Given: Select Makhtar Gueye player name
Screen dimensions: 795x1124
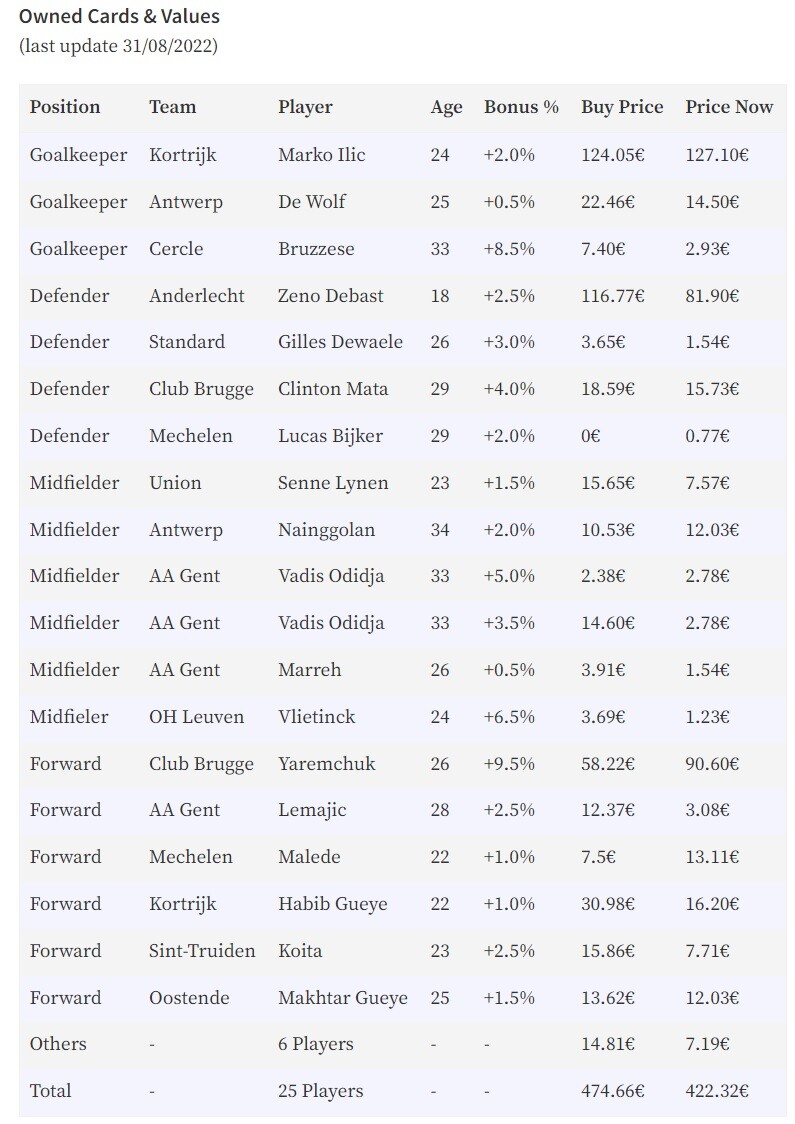Looking at the screenshot, I should 343,998.
